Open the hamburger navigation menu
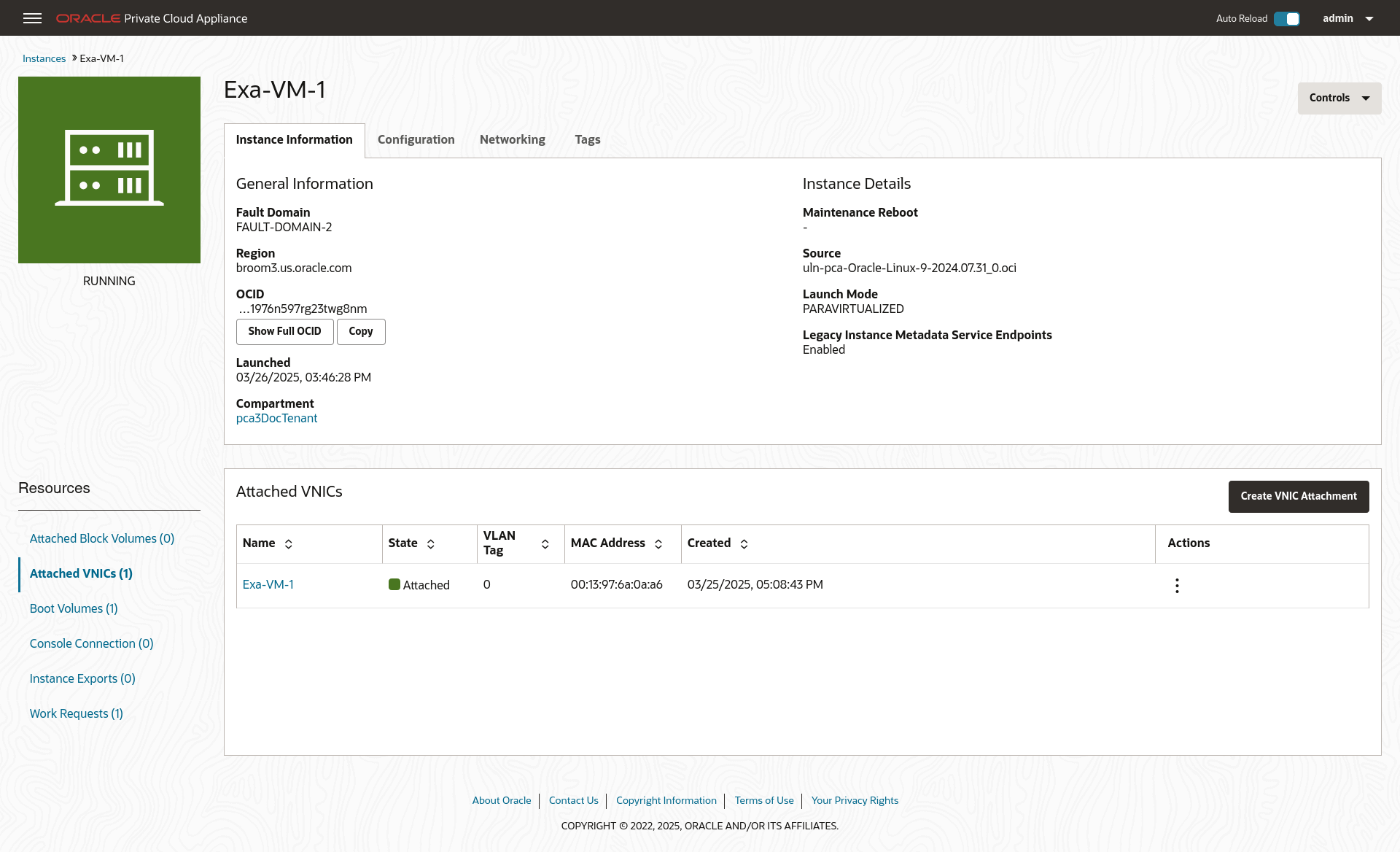The width and height of the screenshot is (1400, 852). coord(32,18)
